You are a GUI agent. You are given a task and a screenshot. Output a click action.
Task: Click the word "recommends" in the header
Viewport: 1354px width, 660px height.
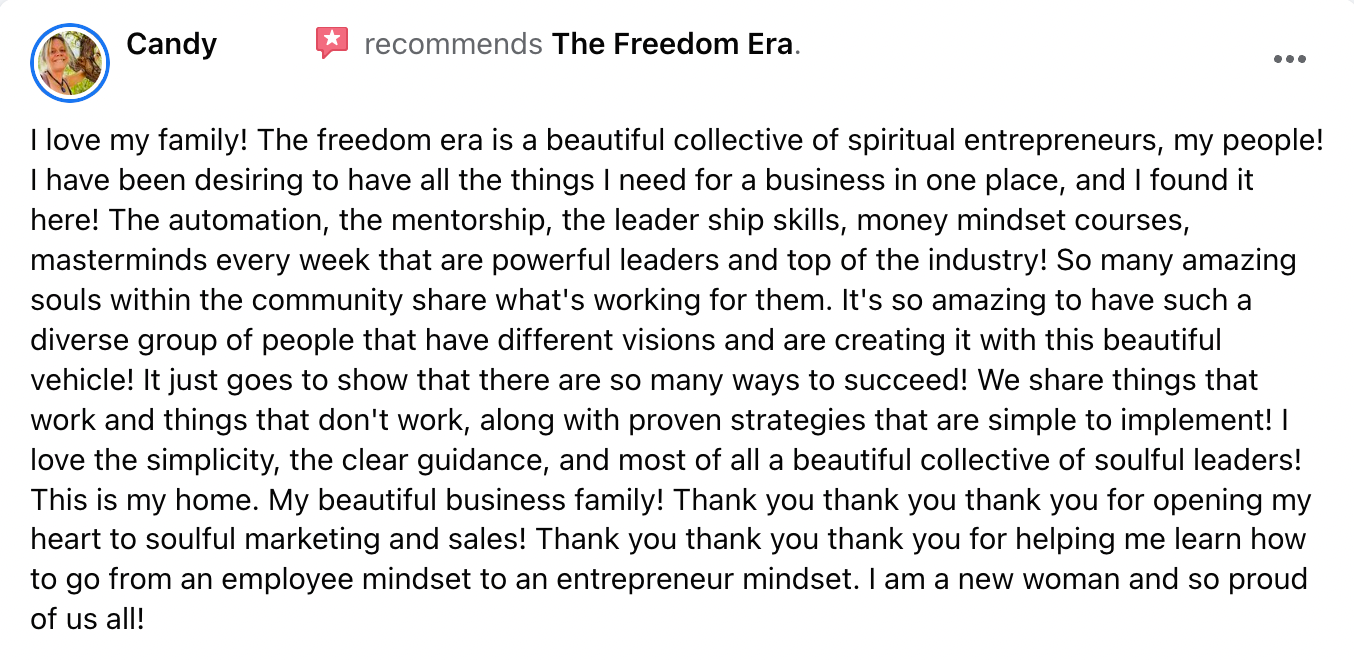(x=454, y=45)
